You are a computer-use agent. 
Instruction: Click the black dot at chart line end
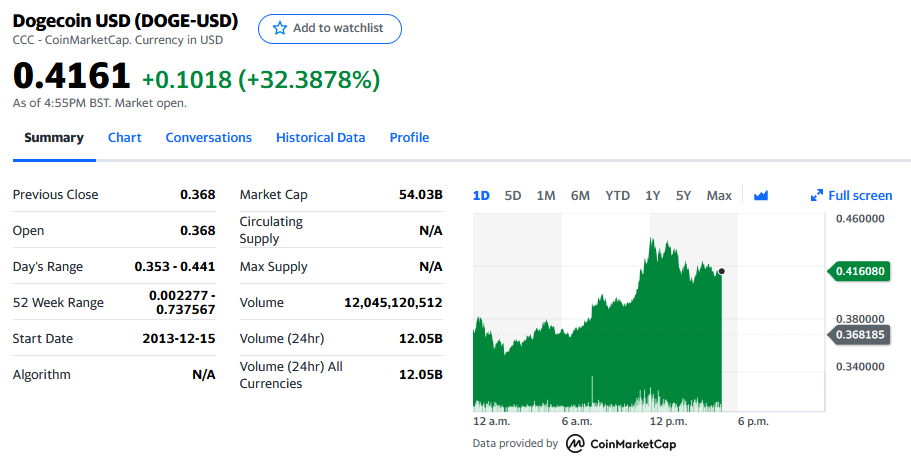pyautogui.click(x=722, y=271)
